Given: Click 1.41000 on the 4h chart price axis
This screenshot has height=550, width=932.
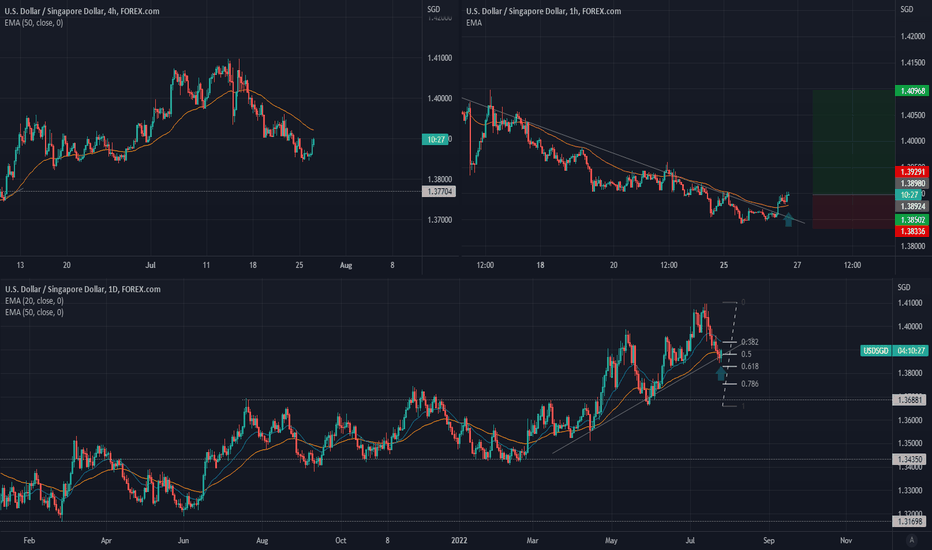Looking at the screenshot, I should tap(439, 58).
